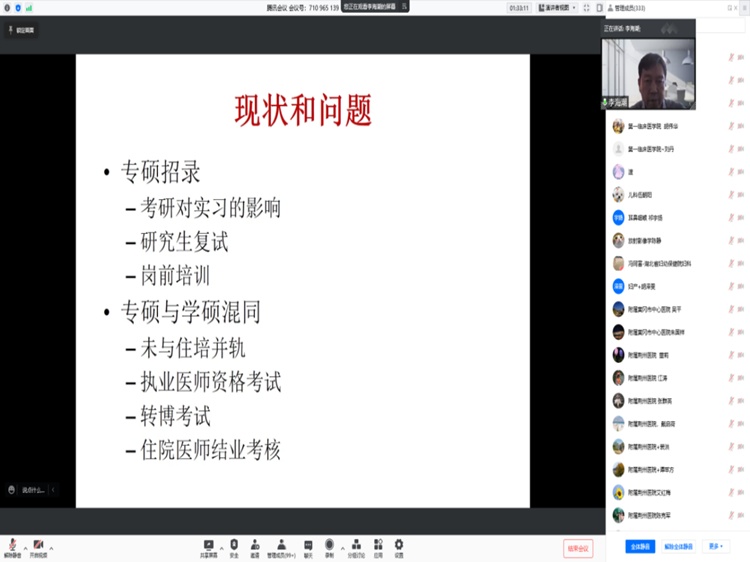This screenshot has height=562, width=750.
Task: Click the 解除全体静音 unmute all button
Action: 678,546
